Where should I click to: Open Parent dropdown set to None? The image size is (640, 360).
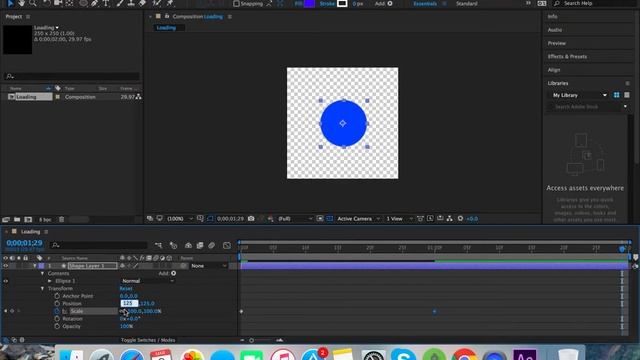point(209,266)
